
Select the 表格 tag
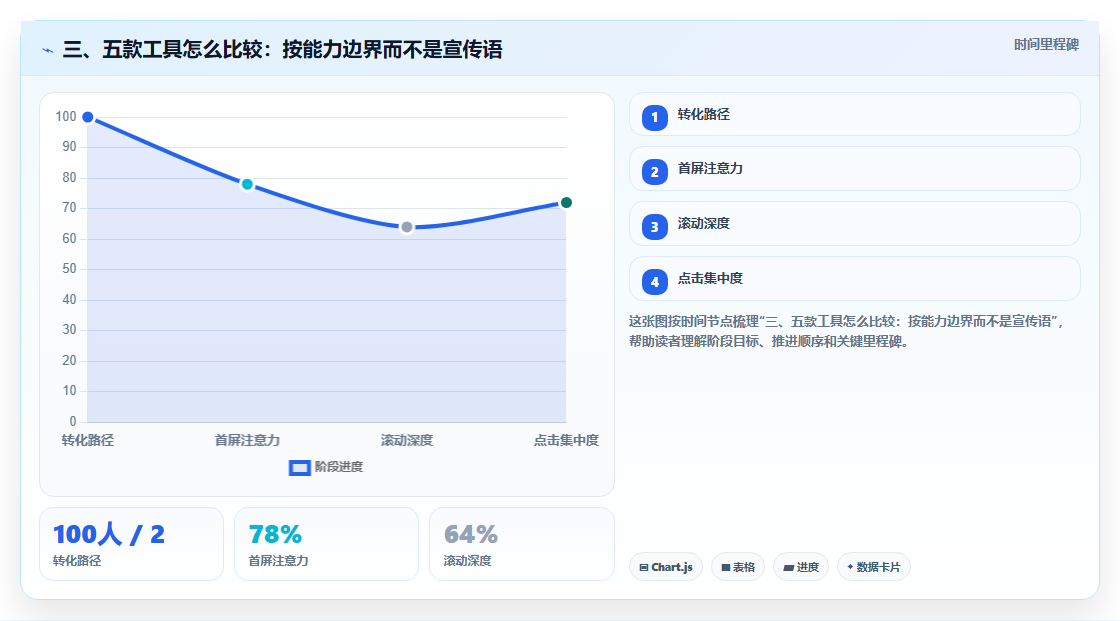pyautogui.click(x=738, y=567)
